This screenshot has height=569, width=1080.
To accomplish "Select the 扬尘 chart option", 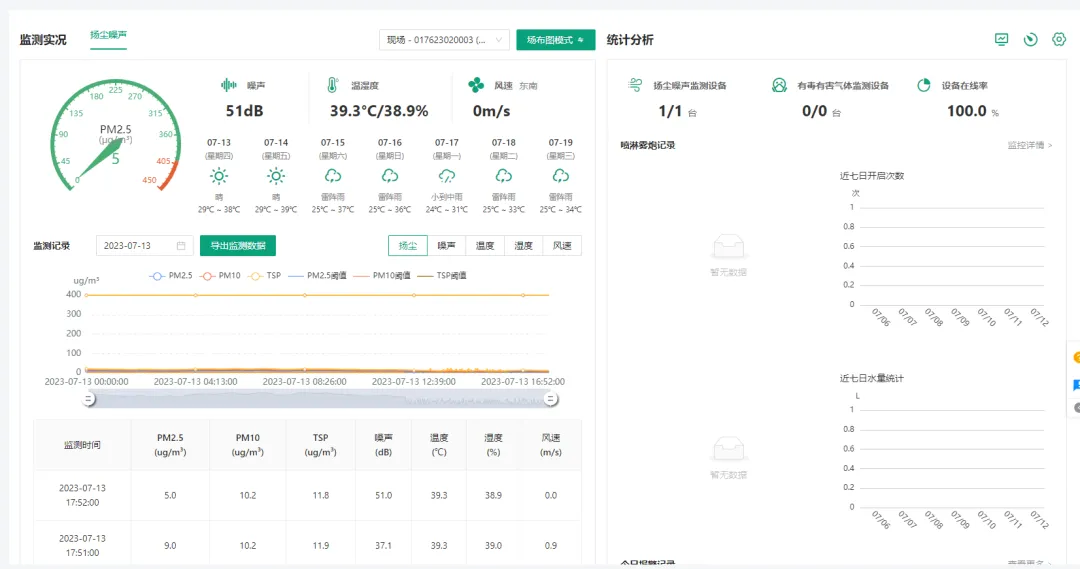I will [408, 245].
